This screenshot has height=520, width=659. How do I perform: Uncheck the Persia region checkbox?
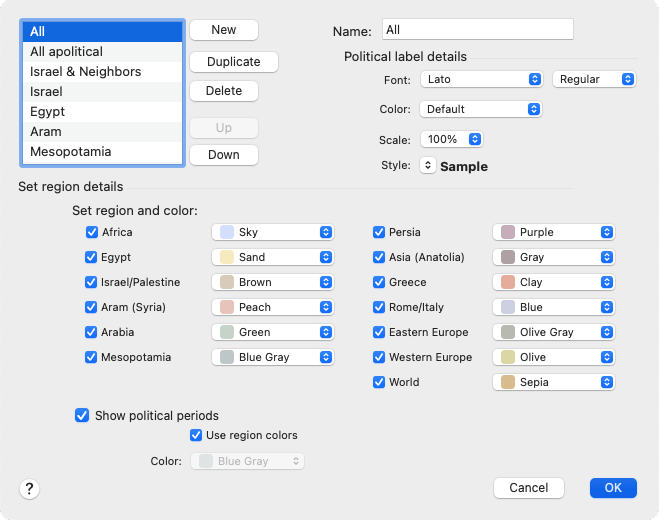point(379,232)
